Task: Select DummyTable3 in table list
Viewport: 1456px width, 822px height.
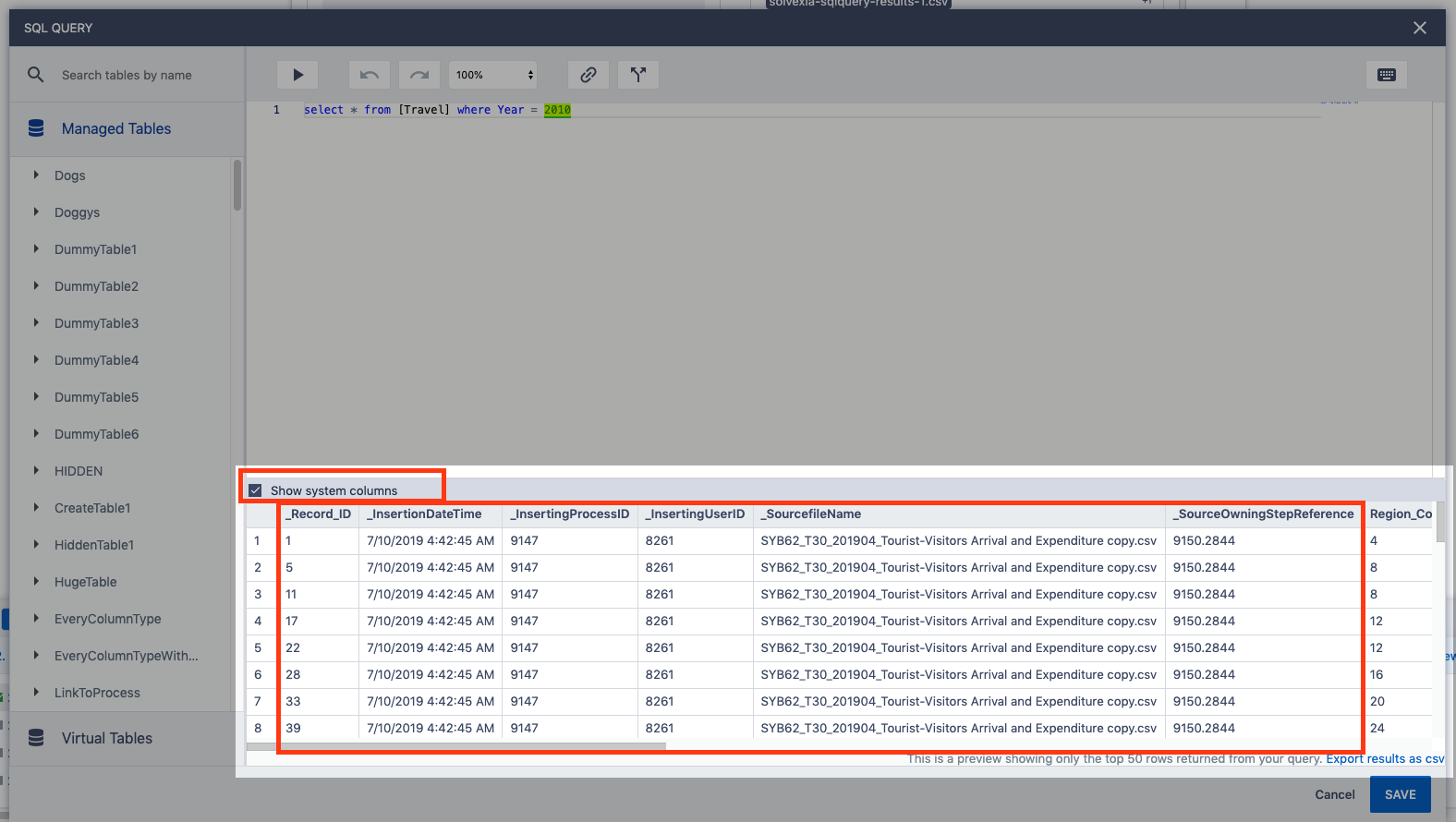Action: point(96,323)
